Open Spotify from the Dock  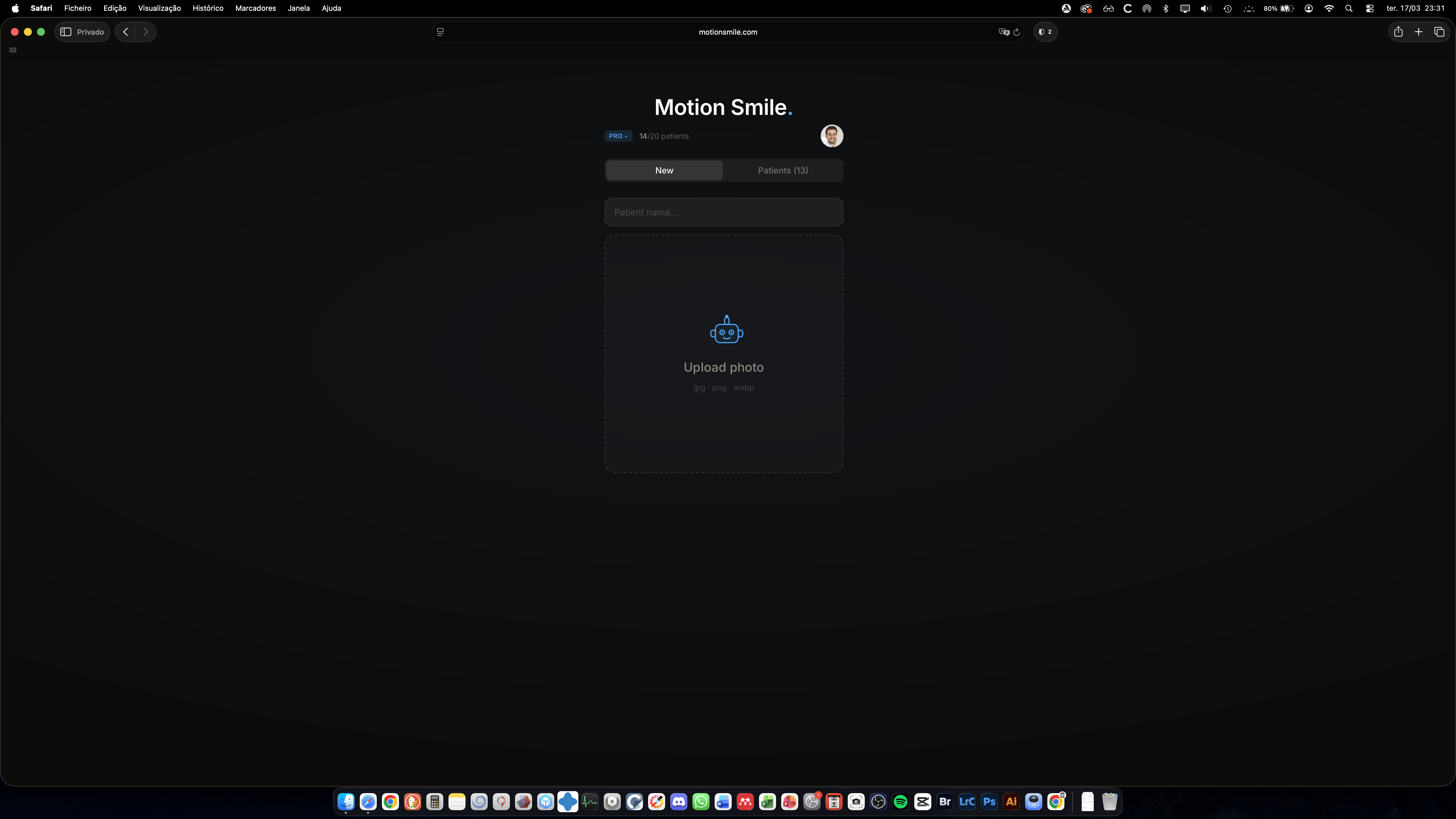(x=900, y=801)
